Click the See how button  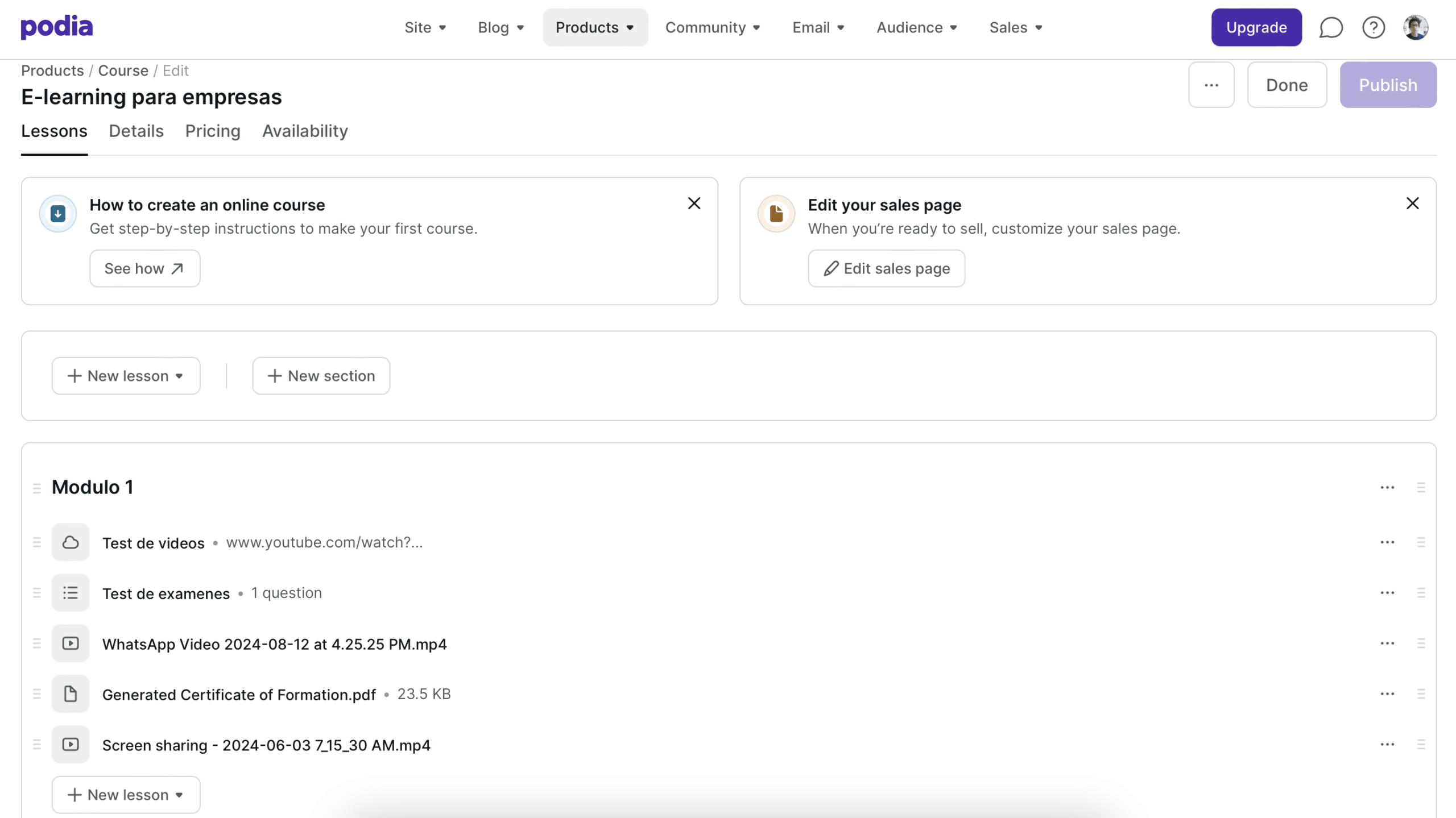[x=145, y=268]
